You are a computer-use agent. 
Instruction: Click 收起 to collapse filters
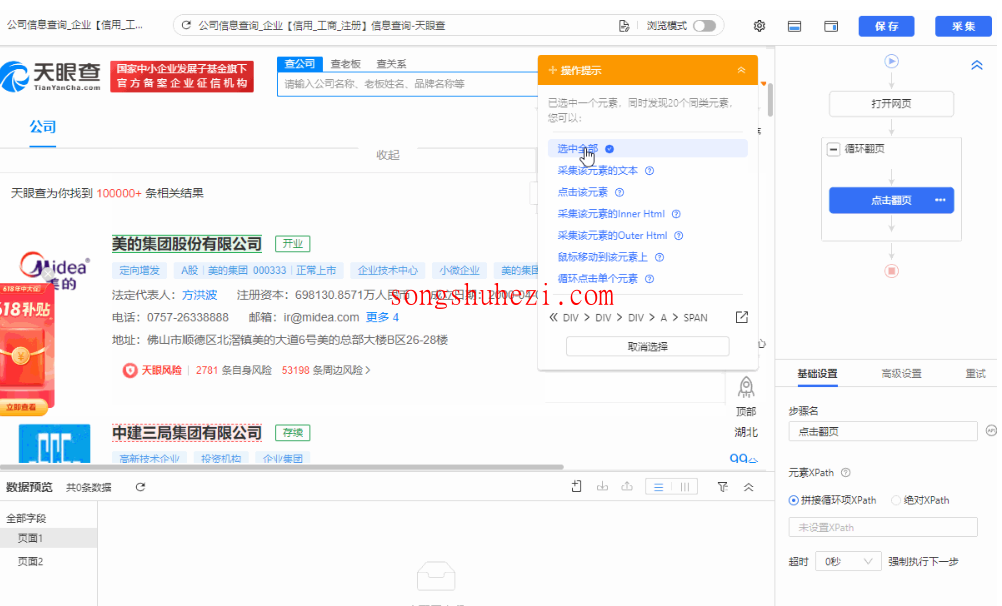click(x=387, y=155)
